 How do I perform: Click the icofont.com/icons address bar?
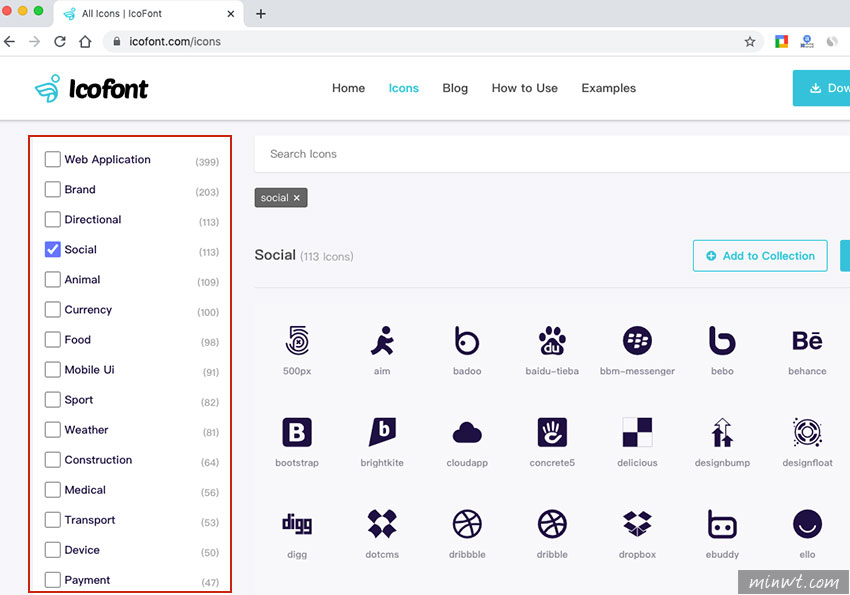pos(433,42)
